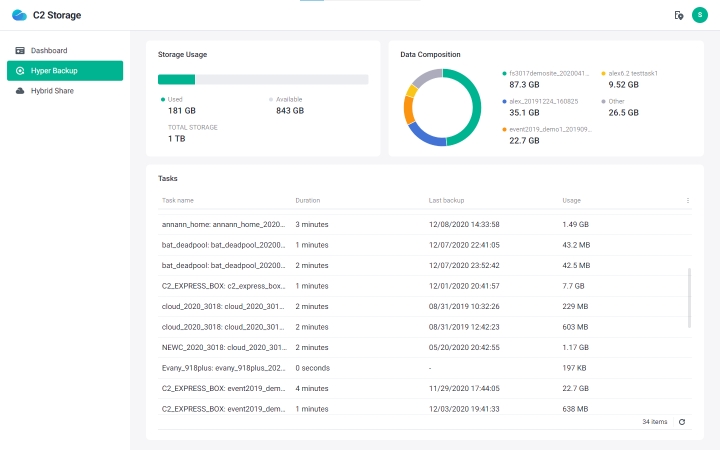Click the refresh icon below the tasks table
The image size is (720, 450).
pyautogui.click(x=682, y=422)
